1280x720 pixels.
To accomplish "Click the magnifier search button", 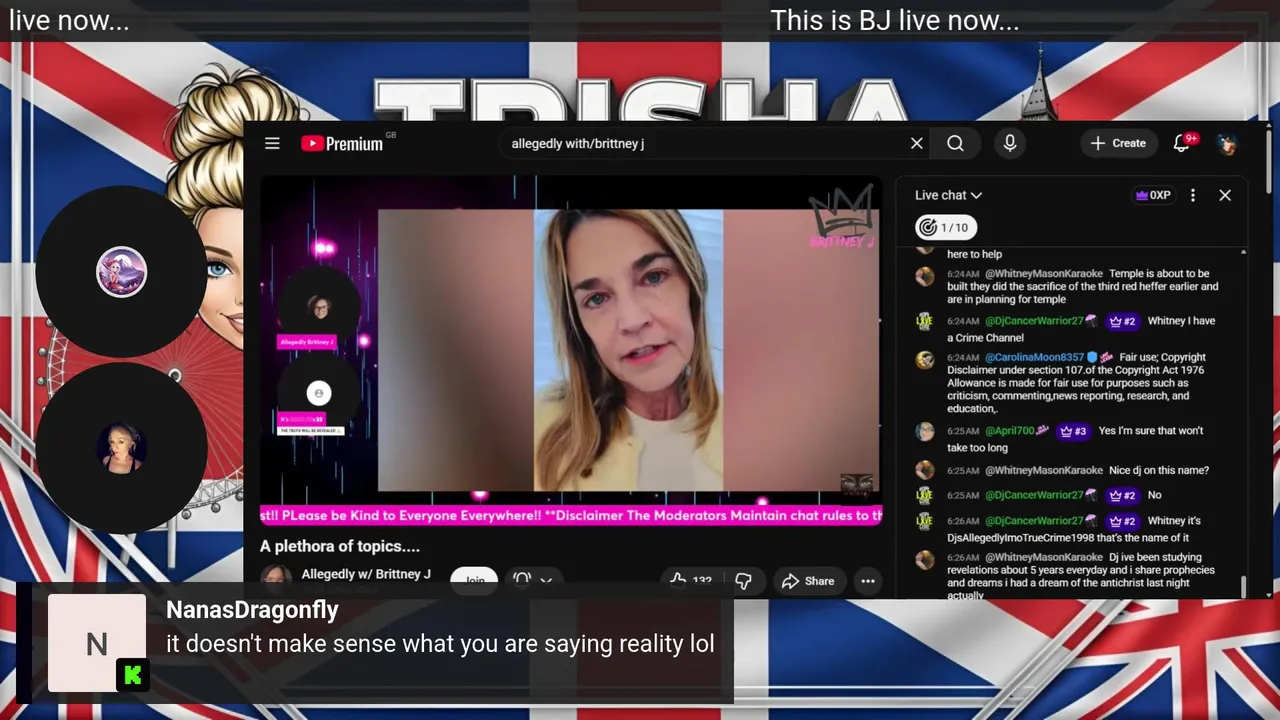I will point(955,143).
